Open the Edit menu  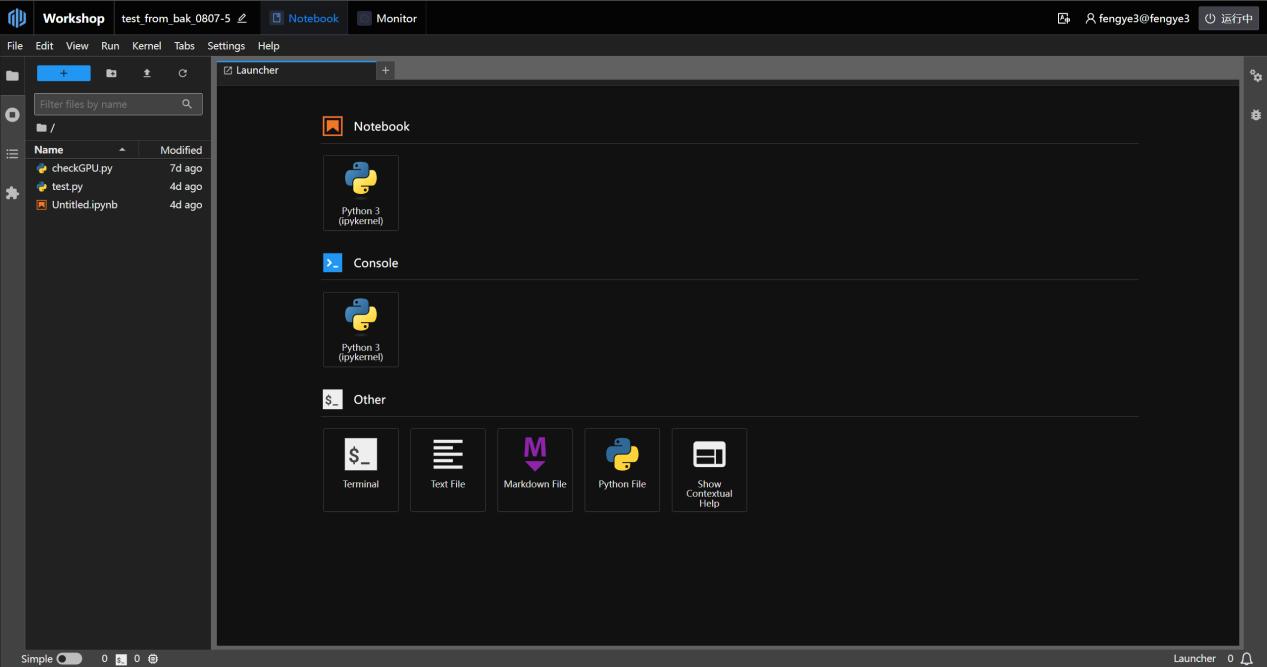click(x=44, y=46)
